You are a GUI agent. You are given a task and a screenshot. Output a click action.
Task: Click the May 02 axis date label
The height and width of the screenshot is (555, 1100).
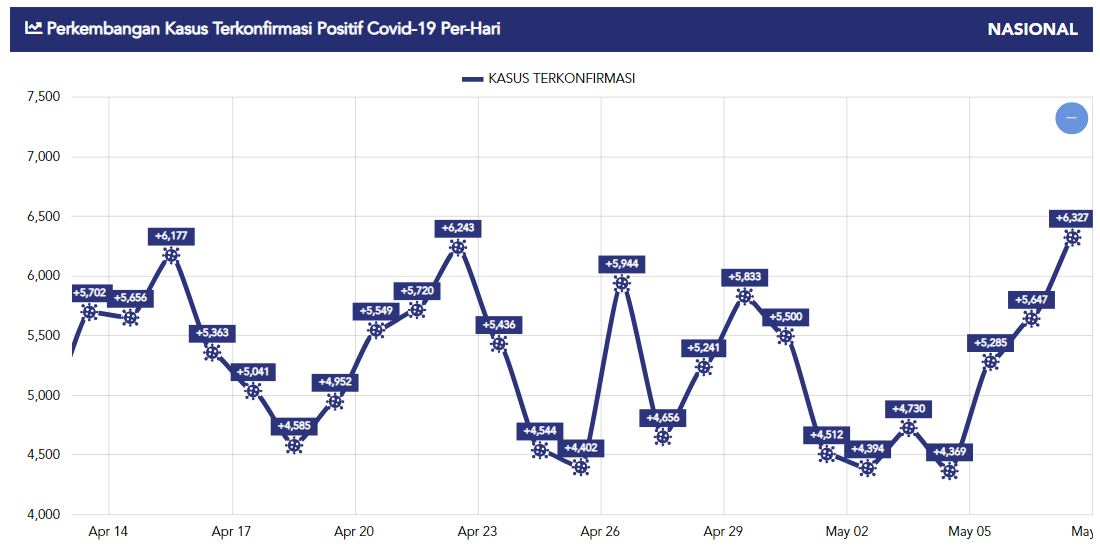click(x=847, y=532)
